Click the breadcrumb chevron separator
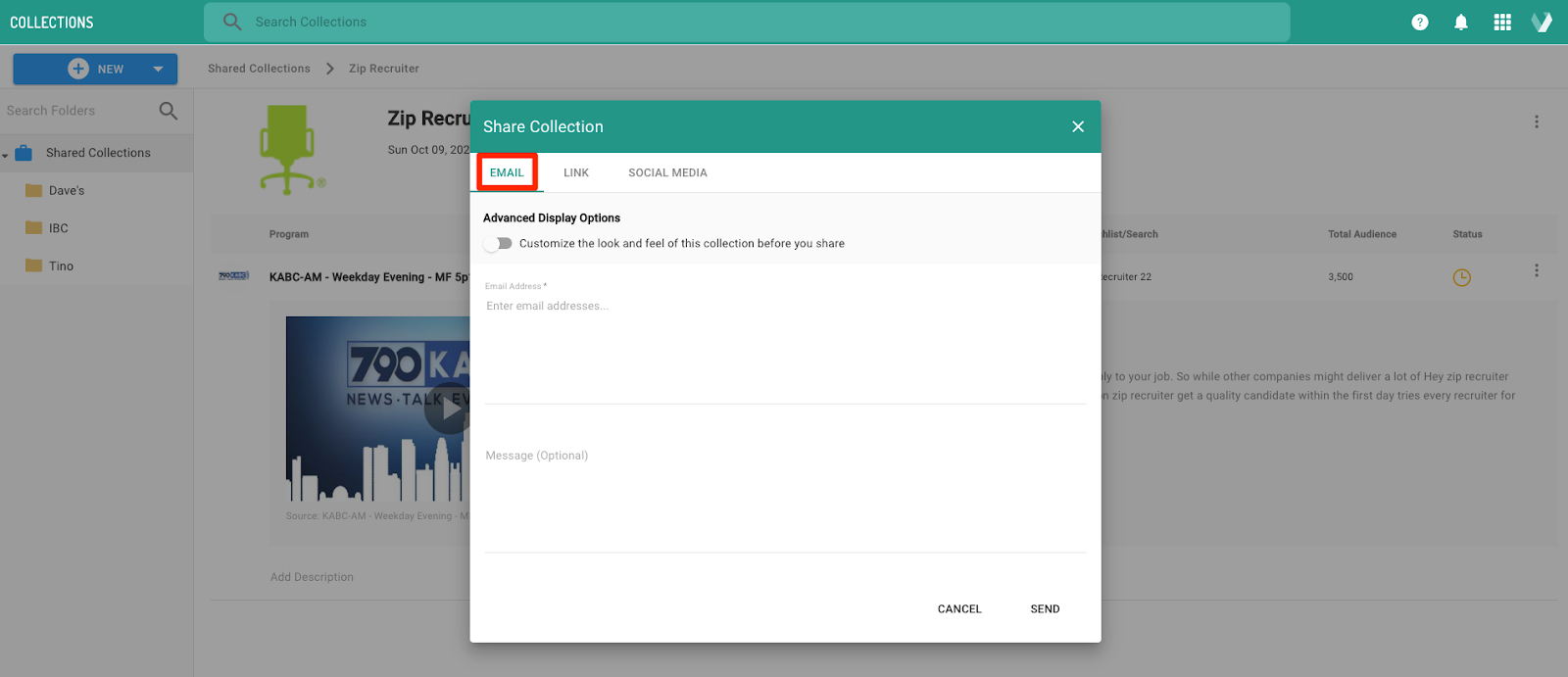1568x677 pixels. click(x=330, y=69)
